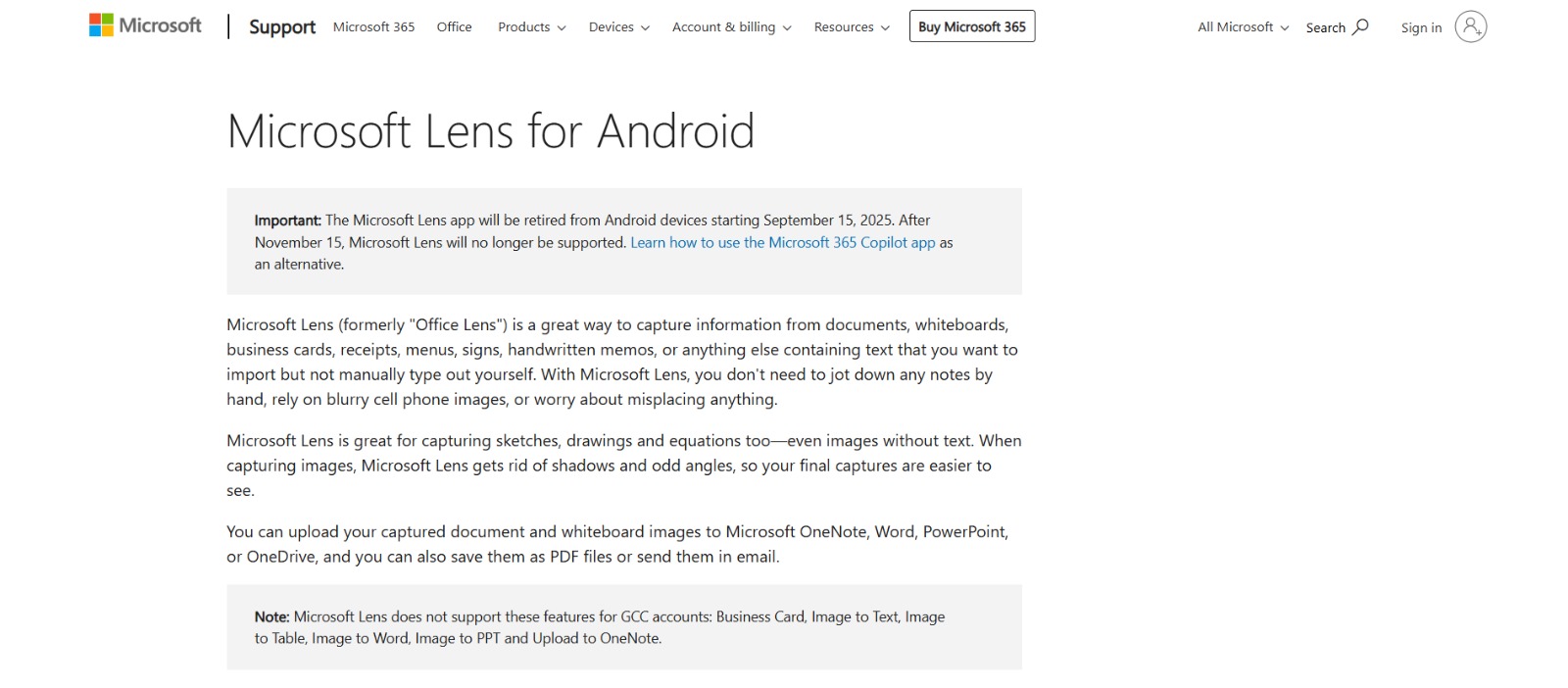Viewport: 1568px width, 688px height.
Task: Click the Microsoft logo
Action: [x=145, y=25]
